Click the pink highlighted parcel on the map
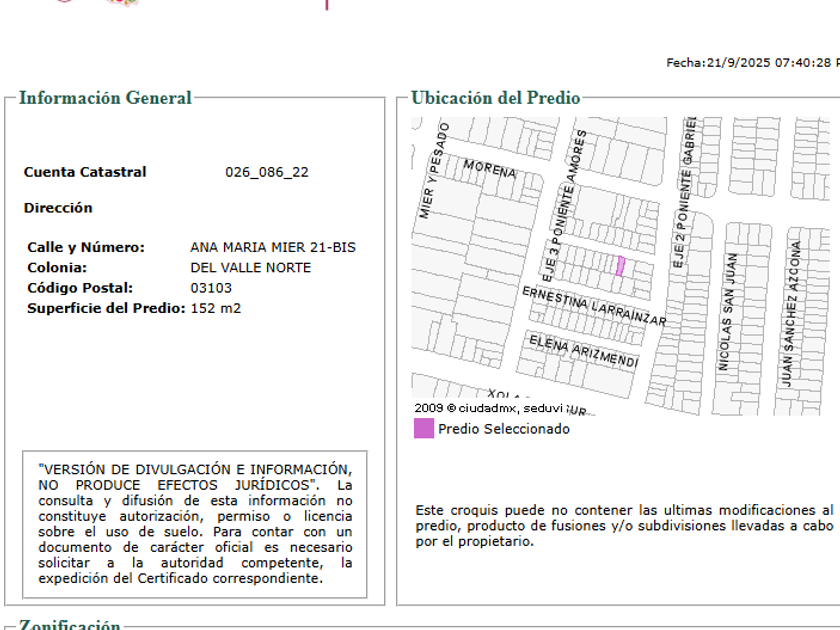Screen dimensions: 840x630 pos(620,266)
